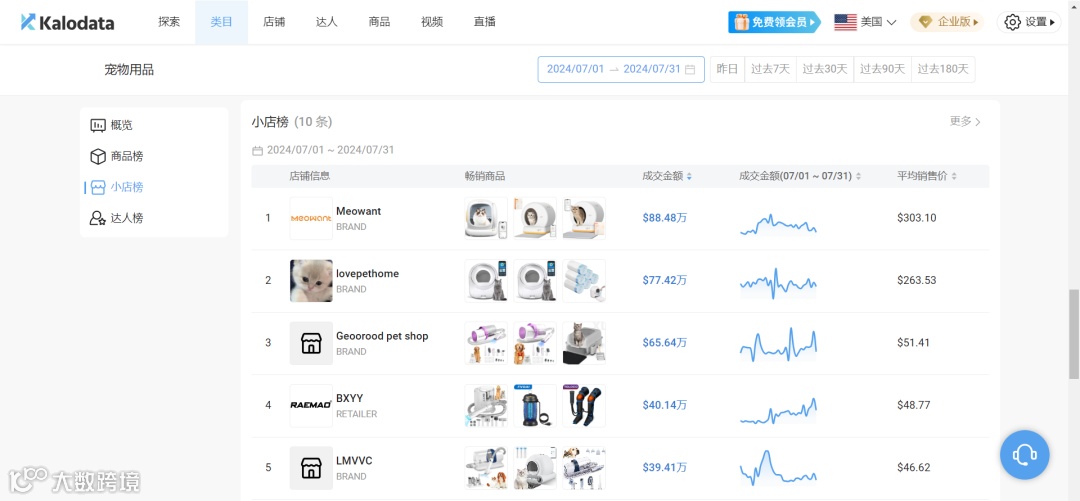Click Meowant's first litter box product thumbnail
Screen dimensions: 1080x501
click(x=486, y=218)
